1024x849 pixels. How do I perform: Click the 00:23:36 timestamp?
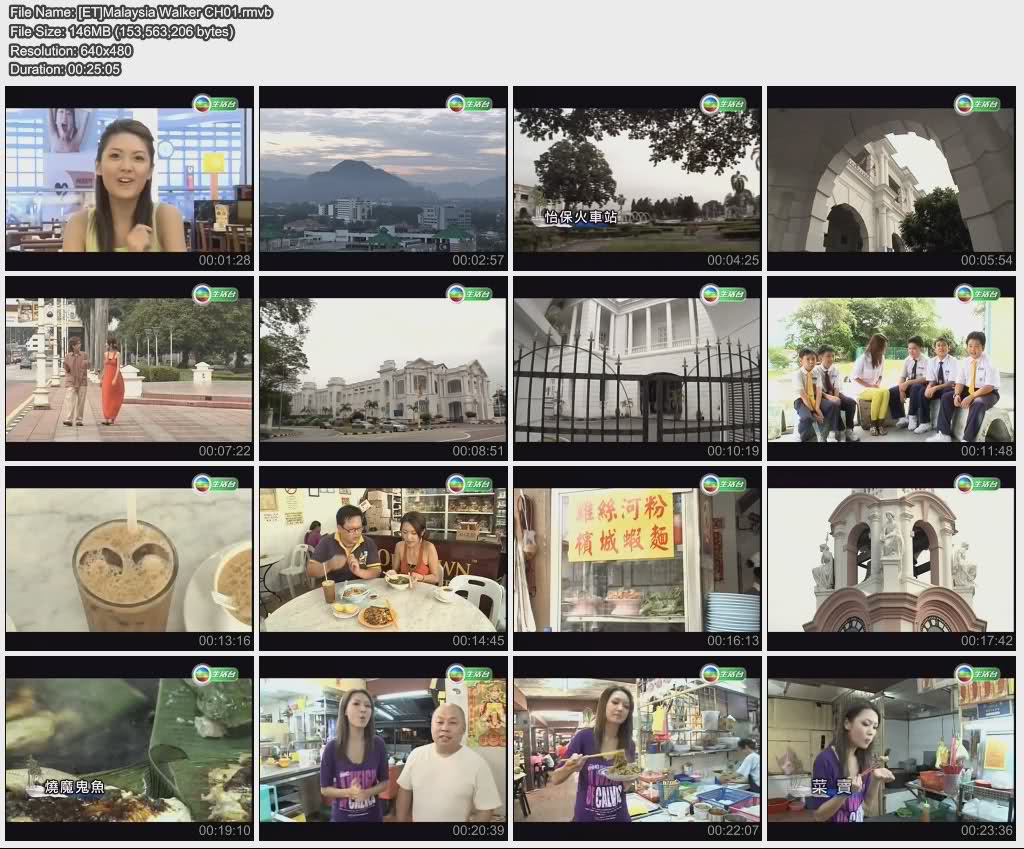tap(987, 831)
